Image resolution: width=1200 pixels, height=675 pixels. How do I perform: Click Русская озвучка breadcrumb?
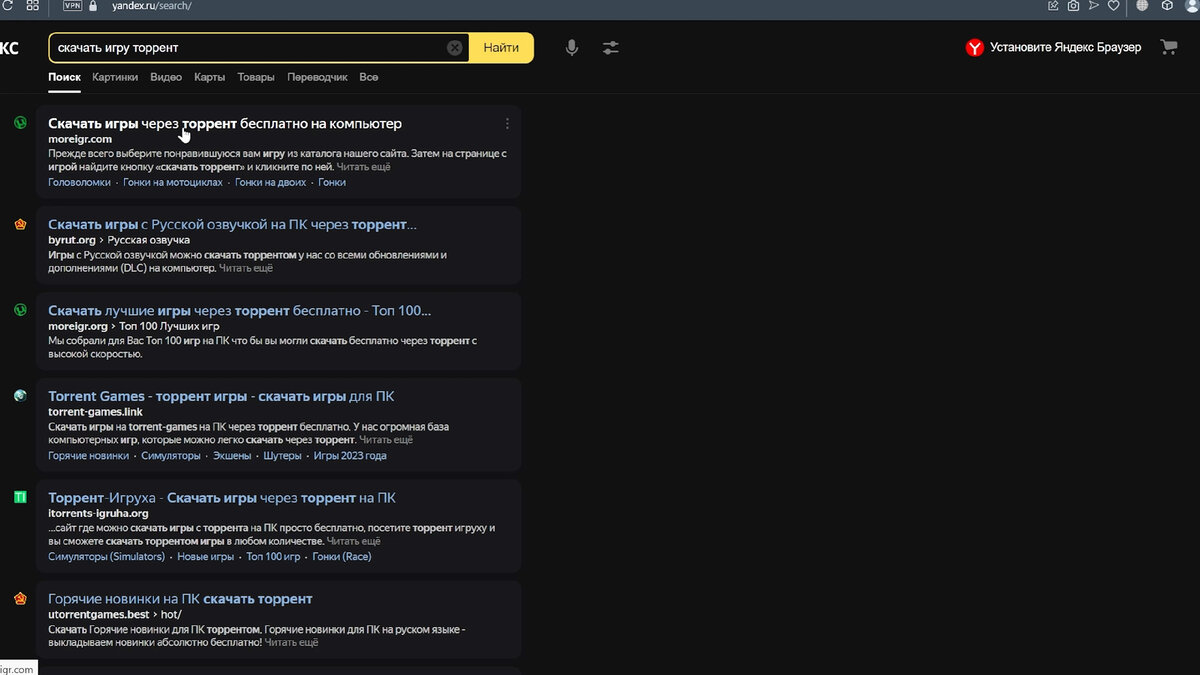click(x=149, y=240)
